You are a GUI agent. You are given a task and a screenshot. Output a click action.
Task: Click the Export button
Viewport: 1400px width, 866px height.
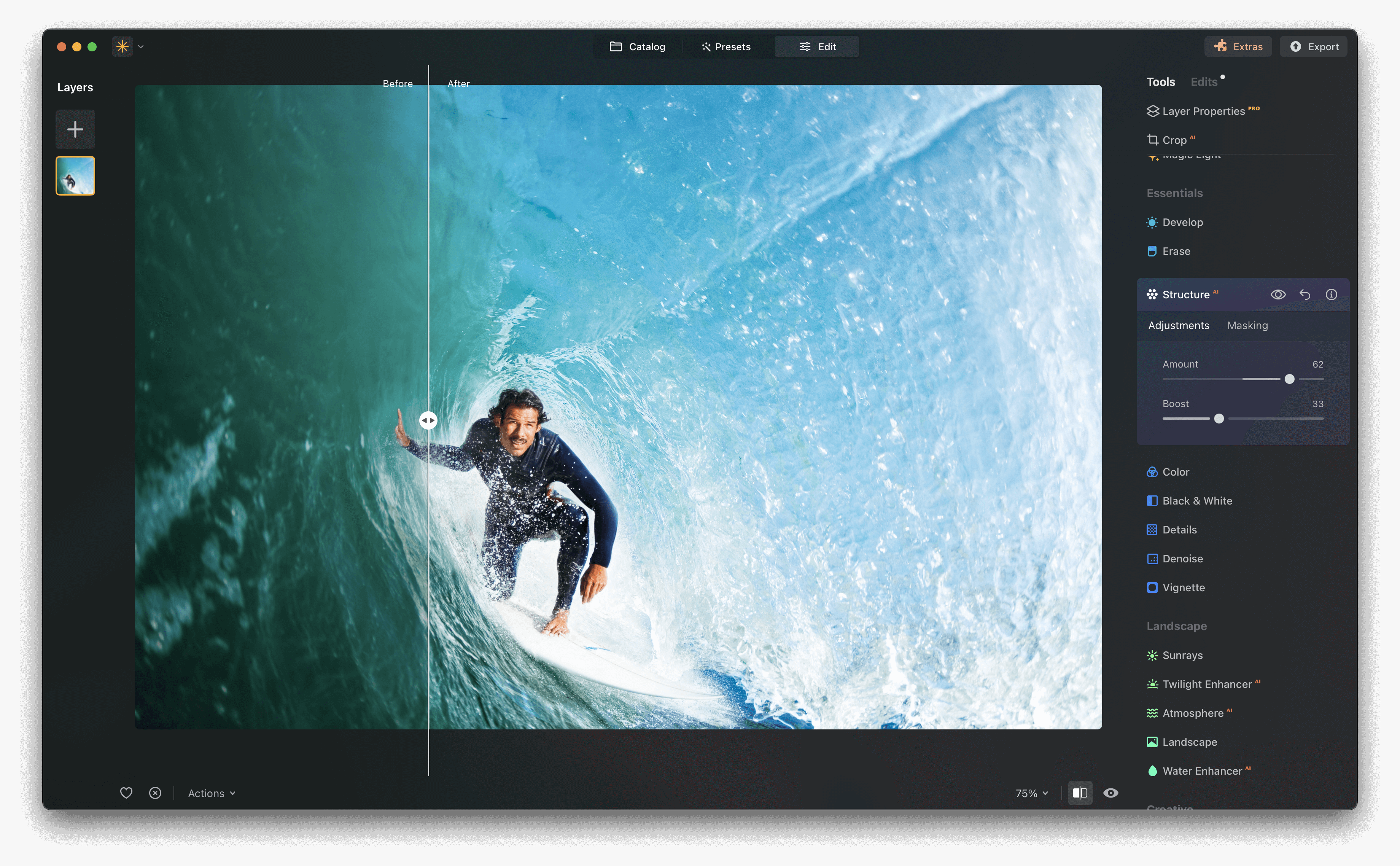pyautogui.click(x=1313, y=46)
